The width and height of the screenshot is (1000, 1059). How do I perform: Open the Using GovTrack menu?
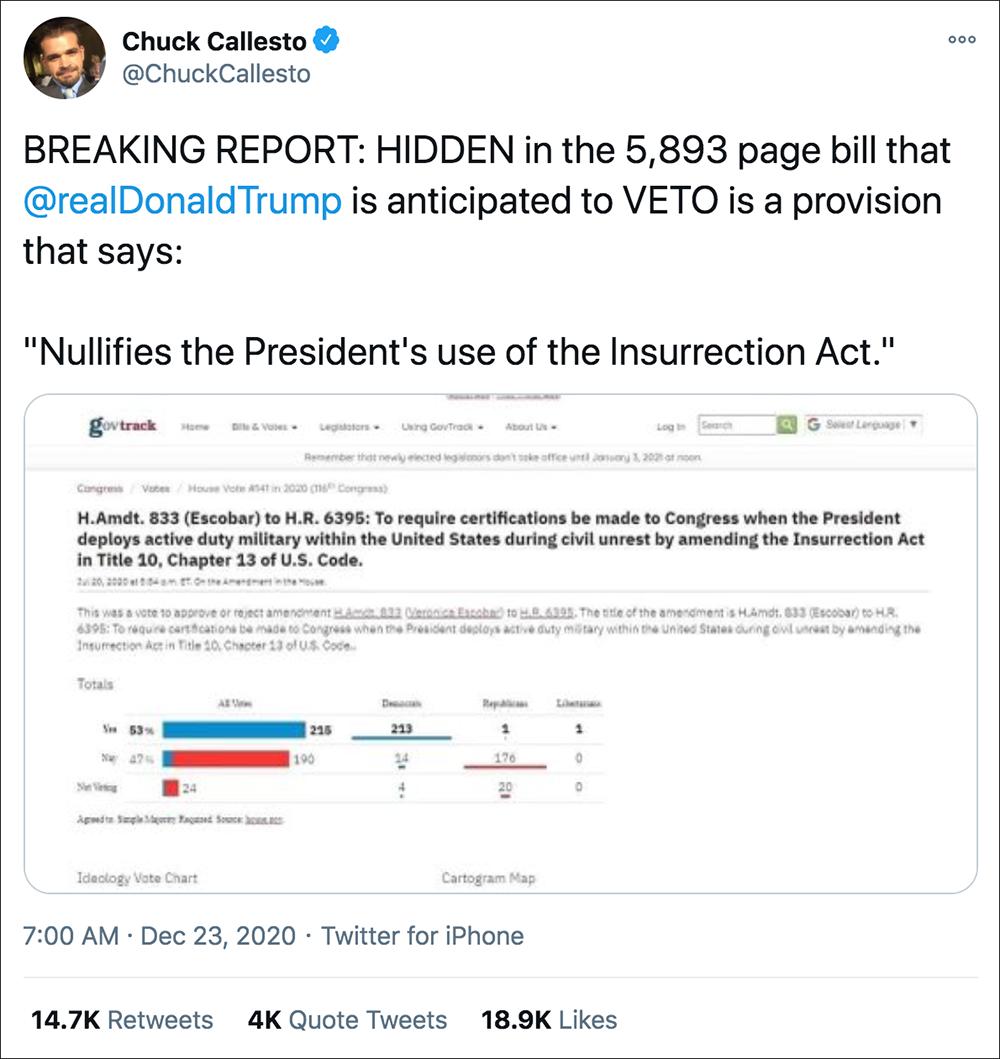point(442,427)
